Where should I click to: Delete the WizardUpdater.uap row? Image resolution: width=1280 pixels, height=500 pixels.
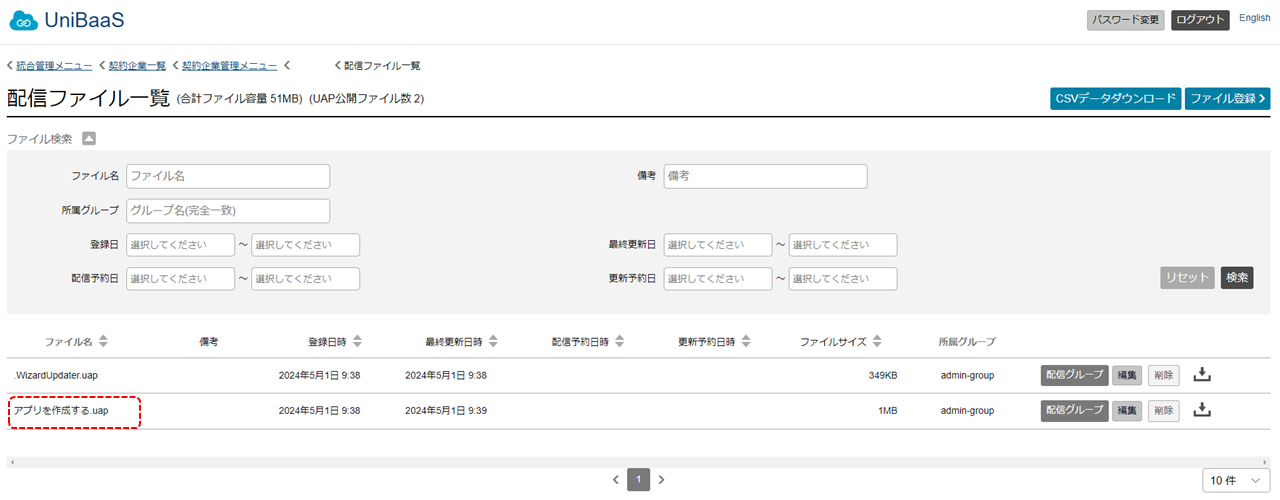[x=1163, y=376]
